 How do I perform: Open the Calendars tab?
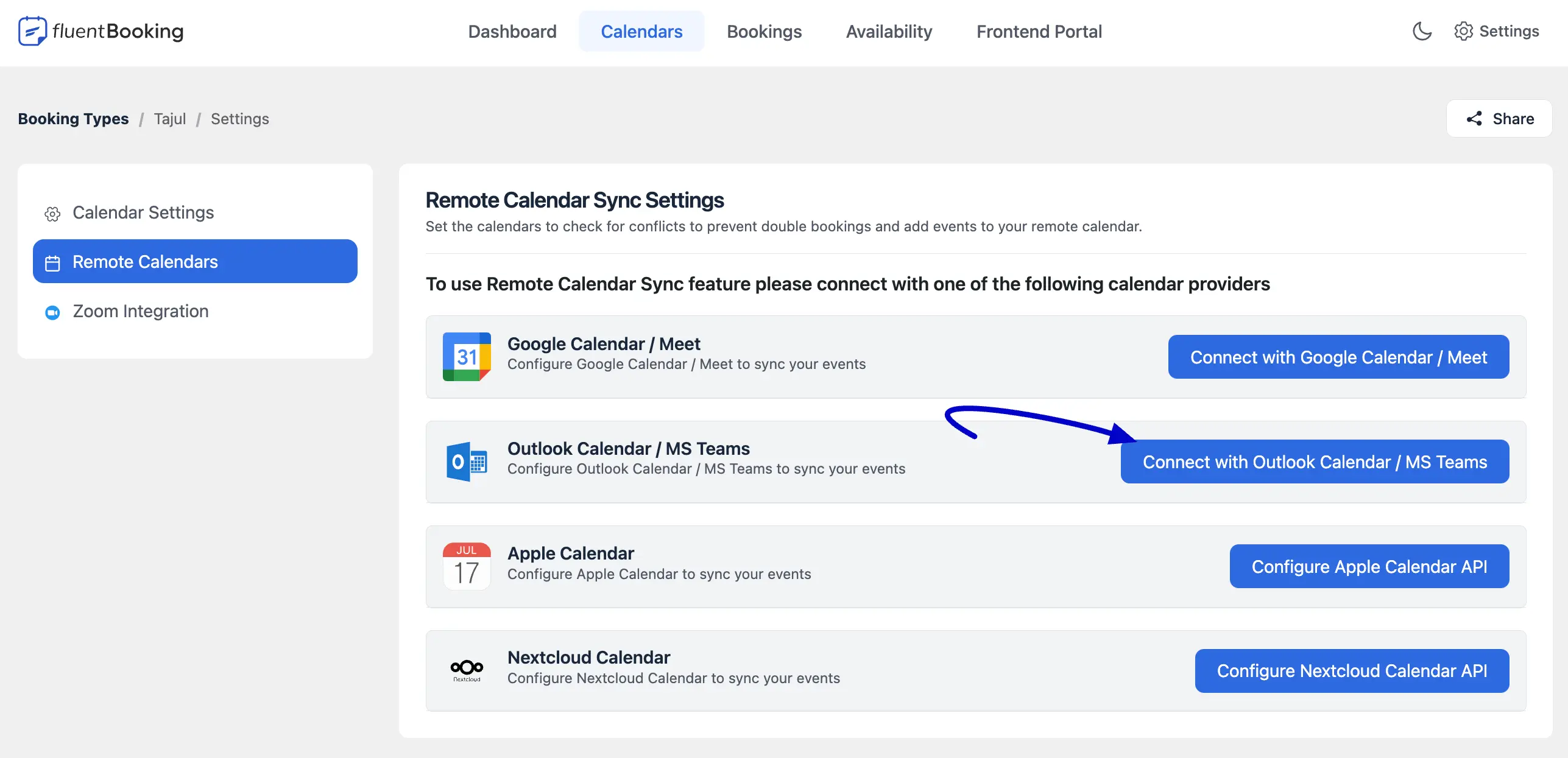(x=641, y=31)
